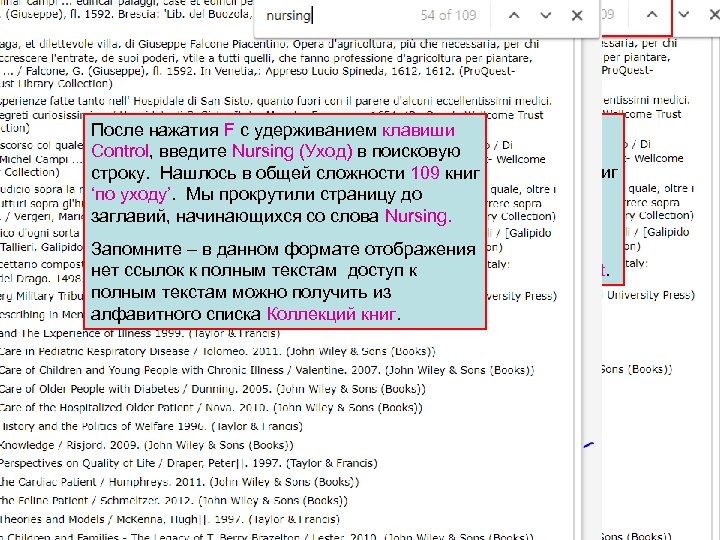Select row "History and the Politics of Welfare 1996"
Viewport: 720px width, 540px height.
[152, 426]
